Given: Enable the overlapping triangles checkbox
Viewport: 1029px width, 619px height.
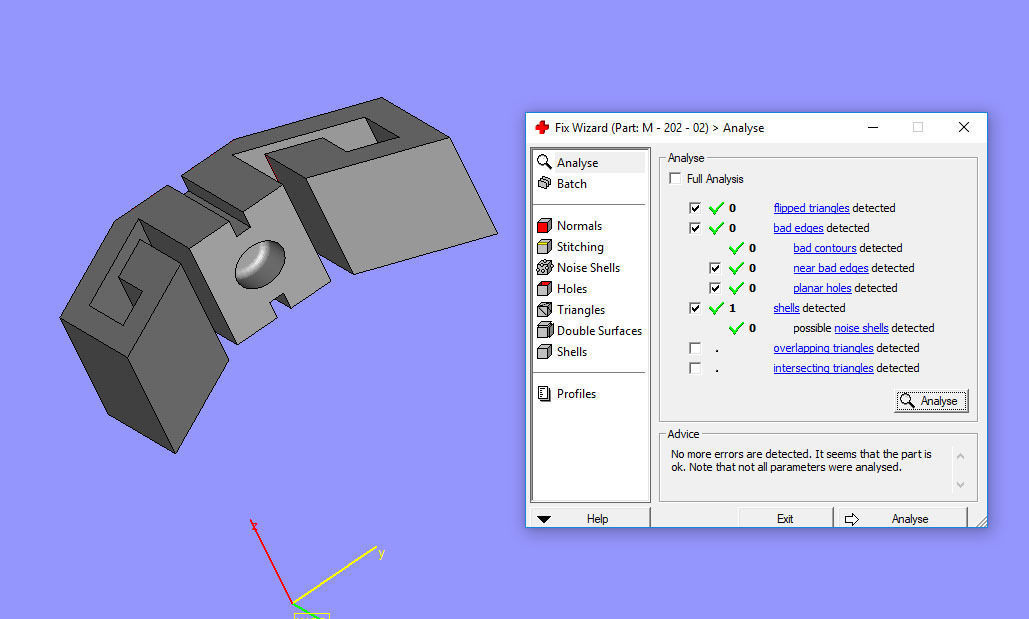Looking at the screenshot, I should tap(694, 349).
